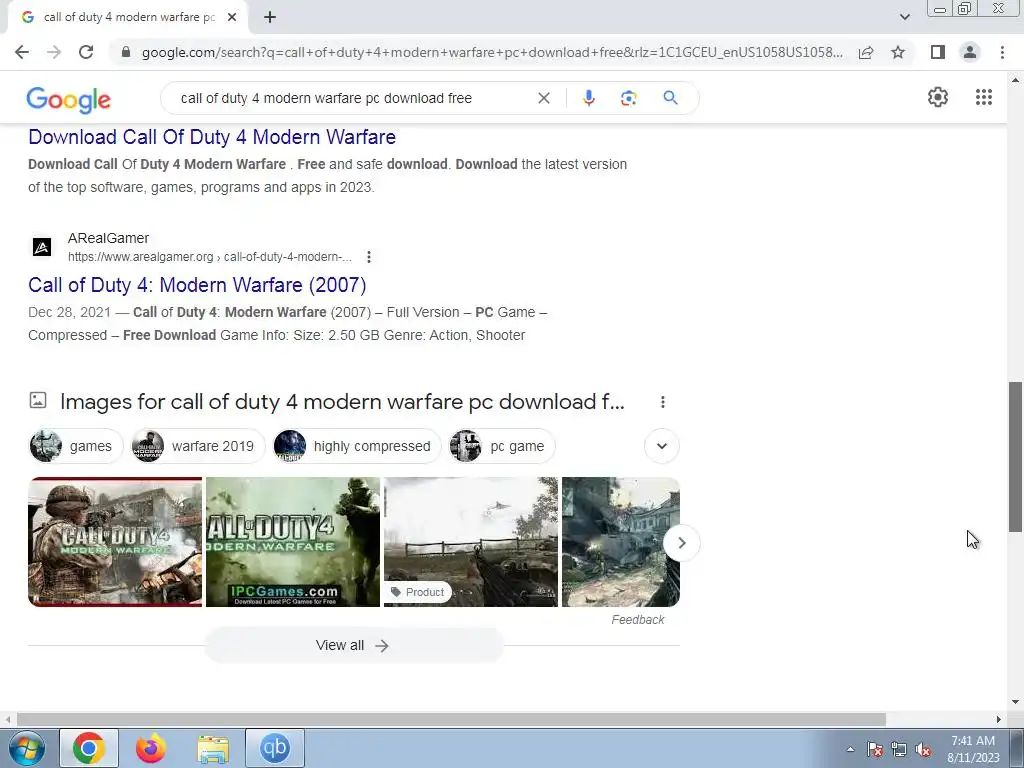Image resolution: width=1024 pixels, height=768 pixels.
Task: Open the Google apps grid
Action: click(x=984, y=97)
